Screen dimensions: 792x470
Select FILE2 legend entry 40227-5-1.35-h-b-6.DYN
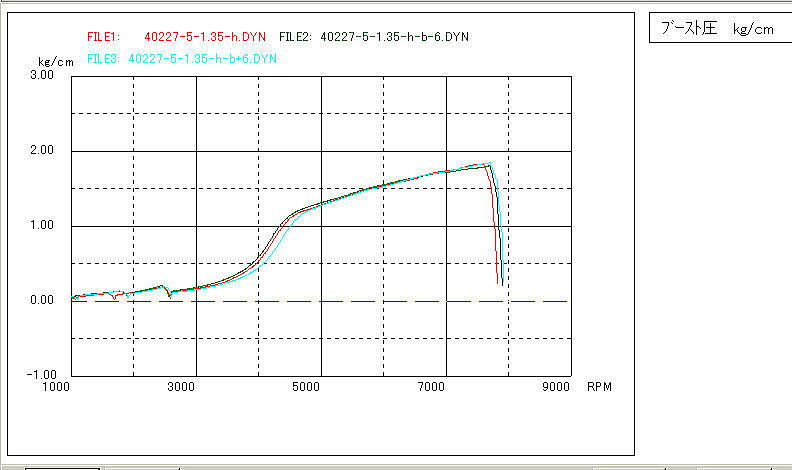[x=394, y=37]
